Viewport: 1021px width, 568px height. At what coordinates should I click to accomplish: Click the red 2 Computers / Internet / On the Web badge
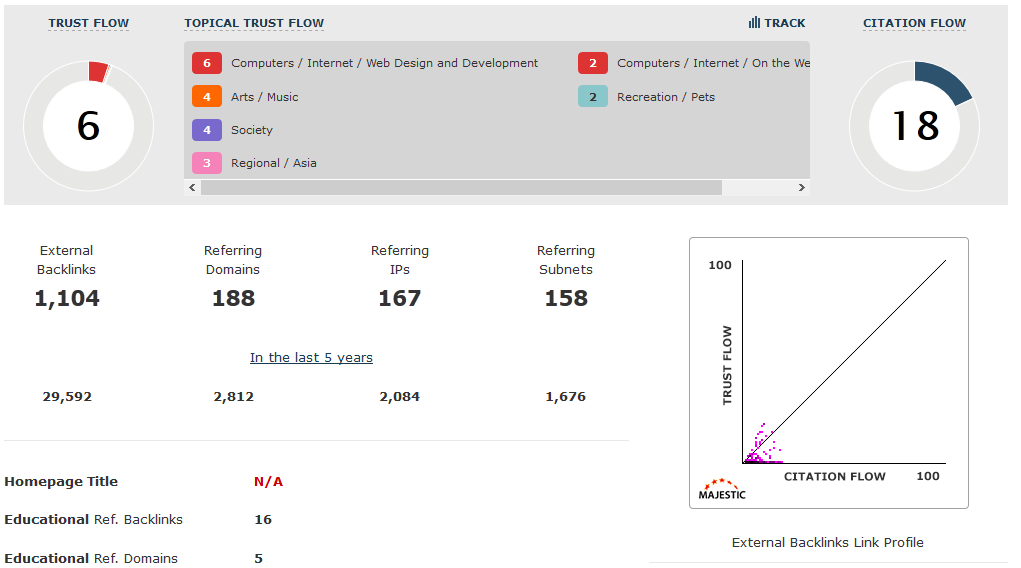point(593,63)
